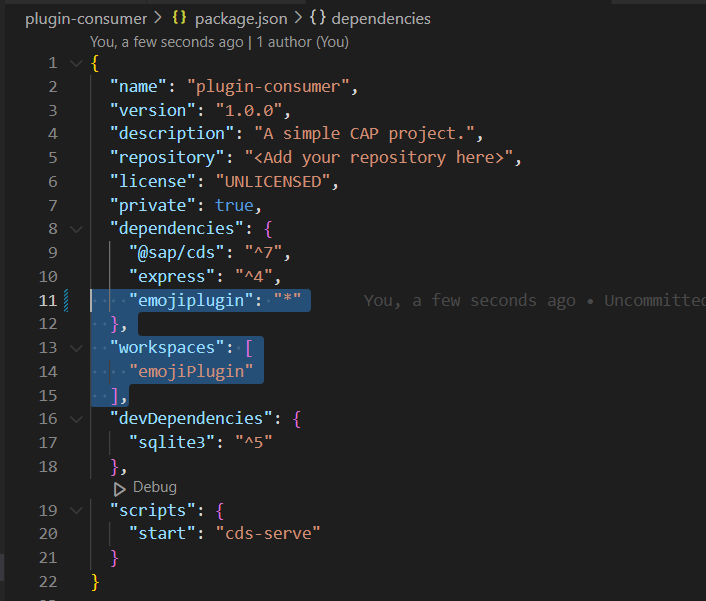Click the "emojiPlugin" workspace entry
This screenshot has height=601, width=706.
pos(191,372)
